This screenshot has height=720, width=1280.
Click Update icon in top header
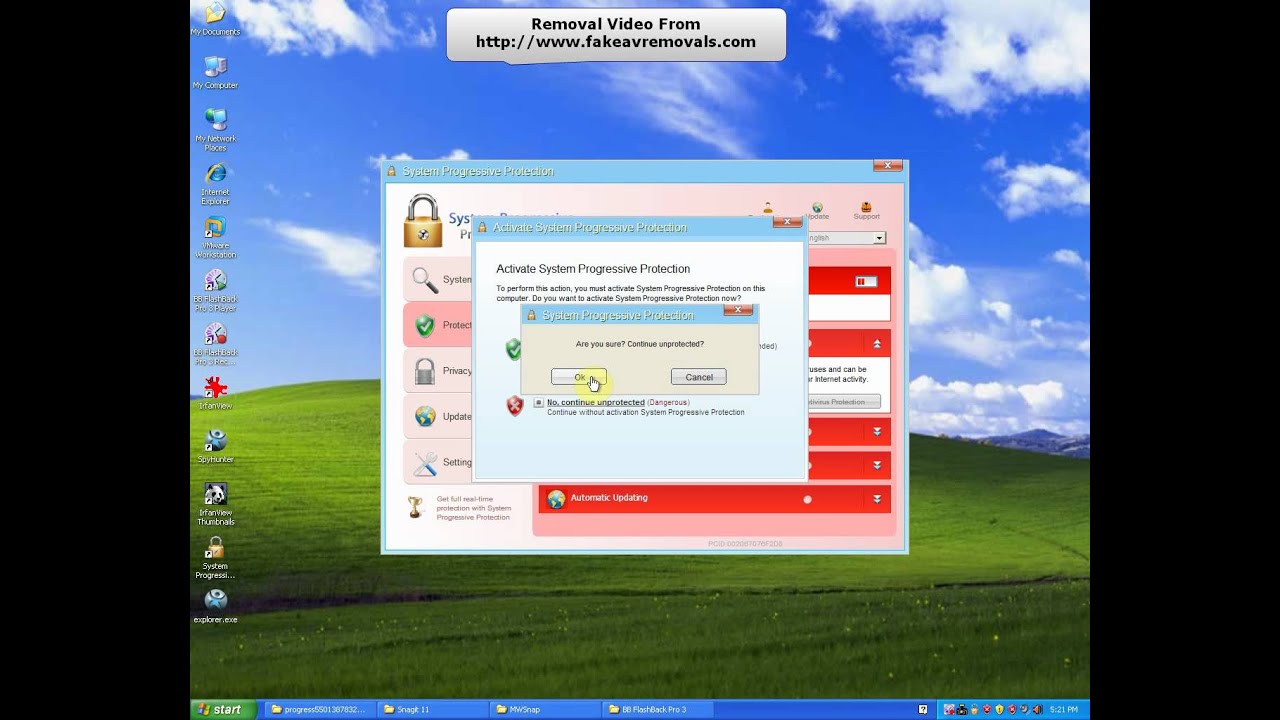pyautogui.click(x=817, y=211)
